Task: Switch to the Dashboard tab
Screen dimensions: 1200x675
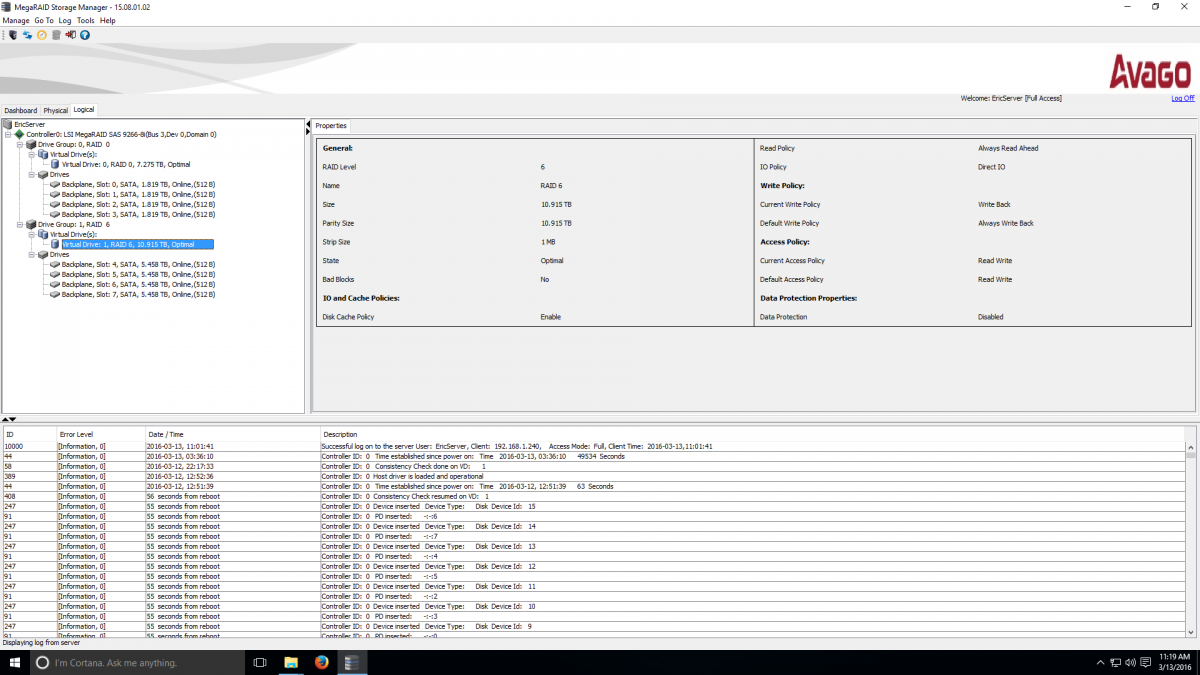Action: (20, 110)
